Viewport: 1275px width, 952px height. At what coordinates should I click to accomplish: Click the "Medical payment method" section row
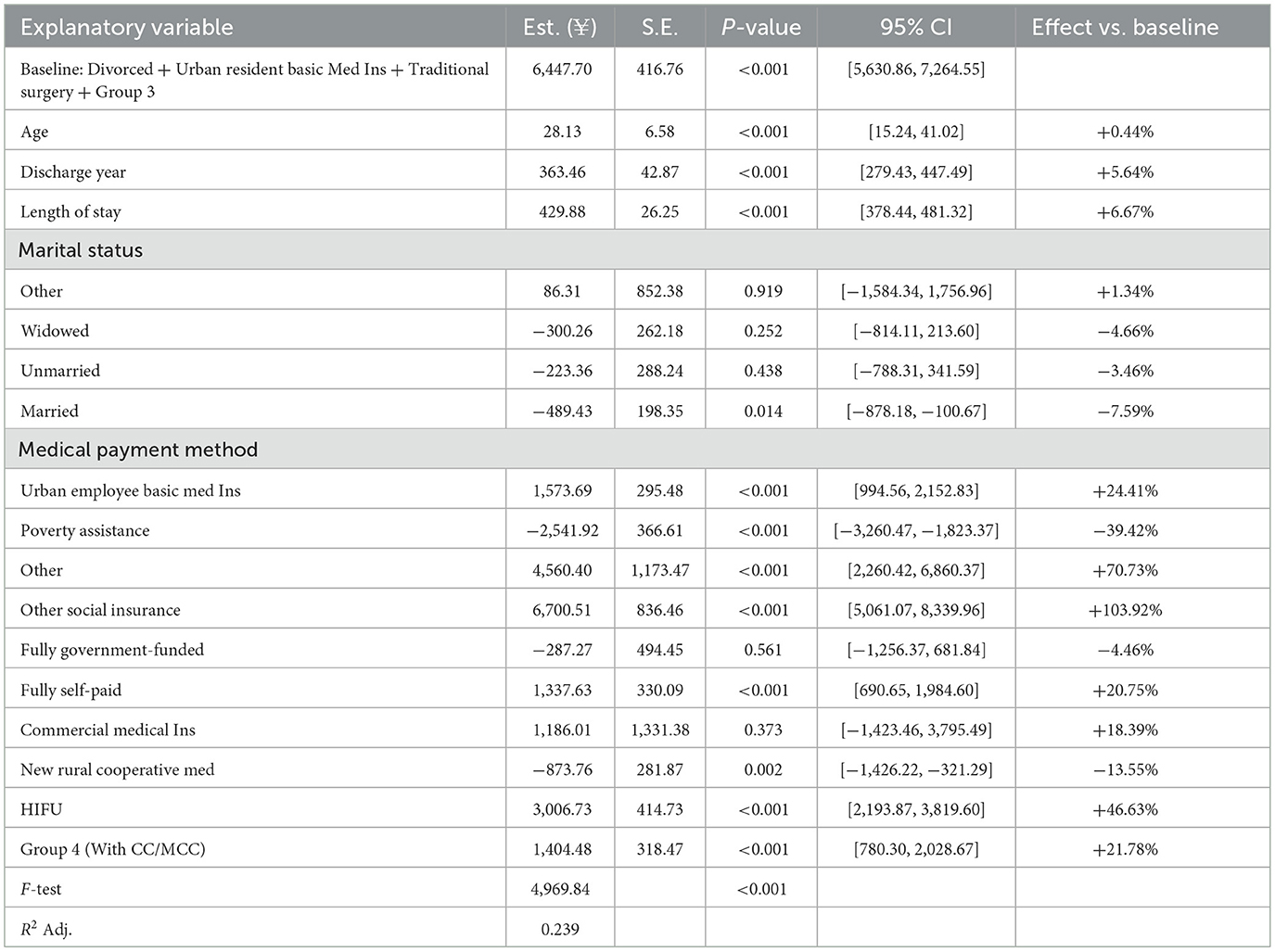(x=138, y=450)
